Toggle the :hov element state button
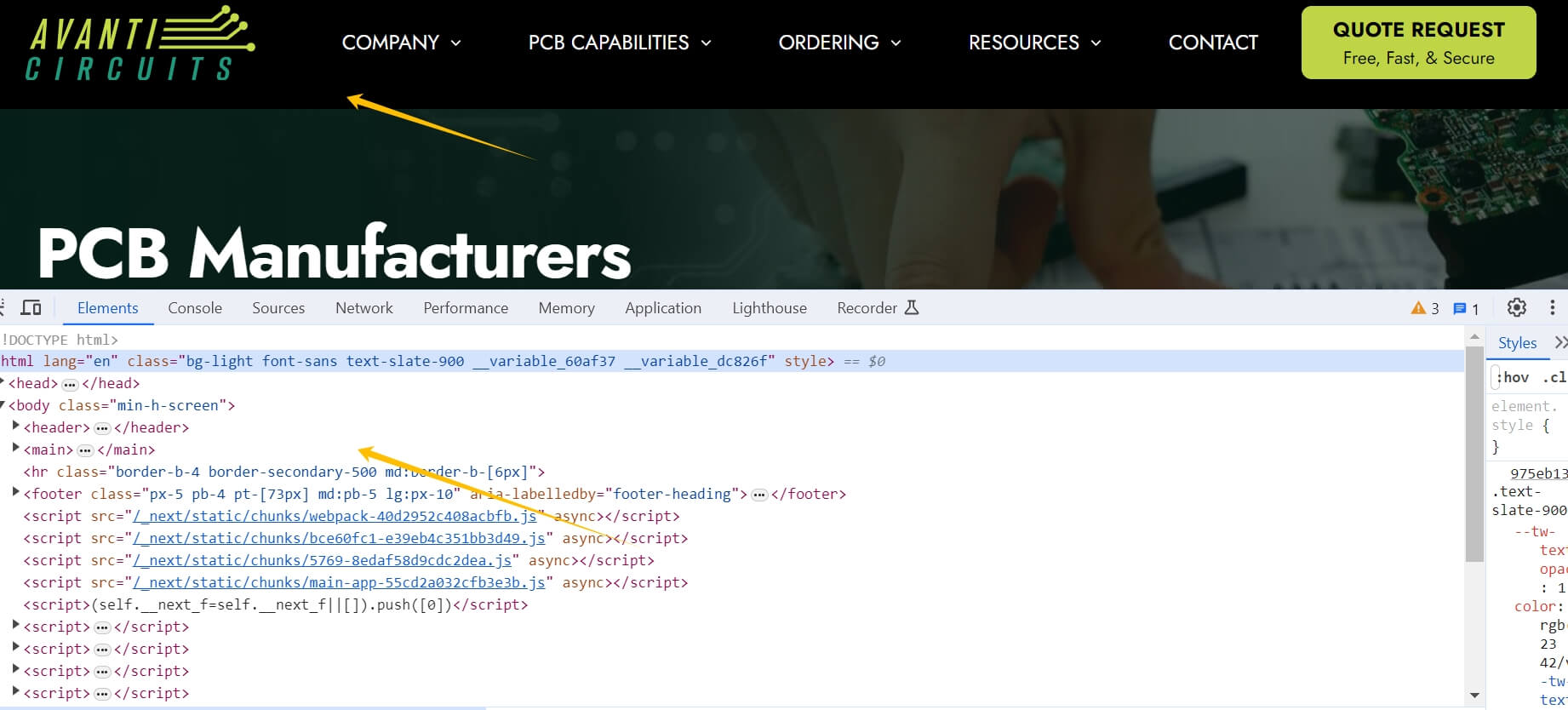 tap(1512, 377)
